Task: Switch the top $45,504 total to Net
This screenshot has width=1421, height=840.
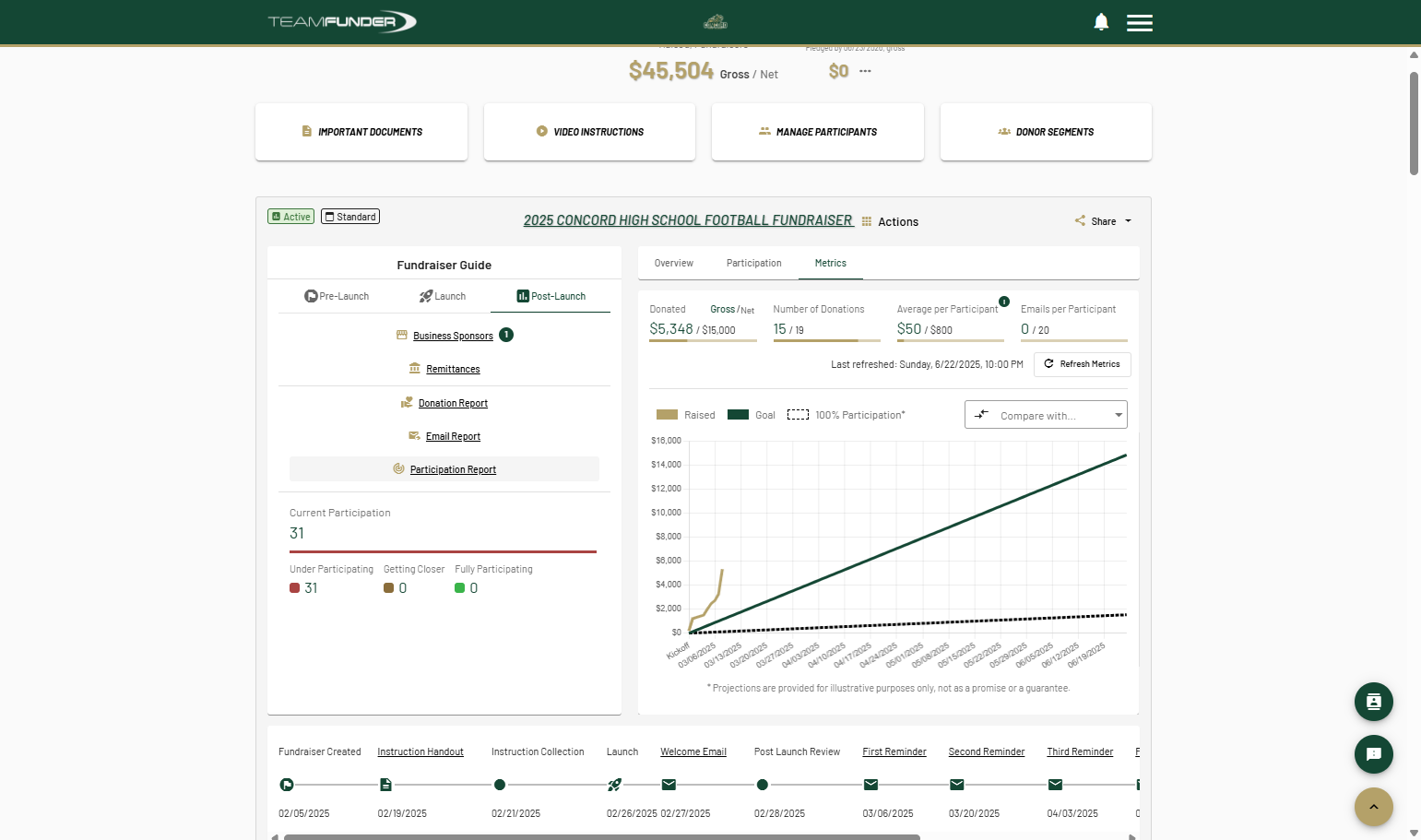Action: [769, 75]
